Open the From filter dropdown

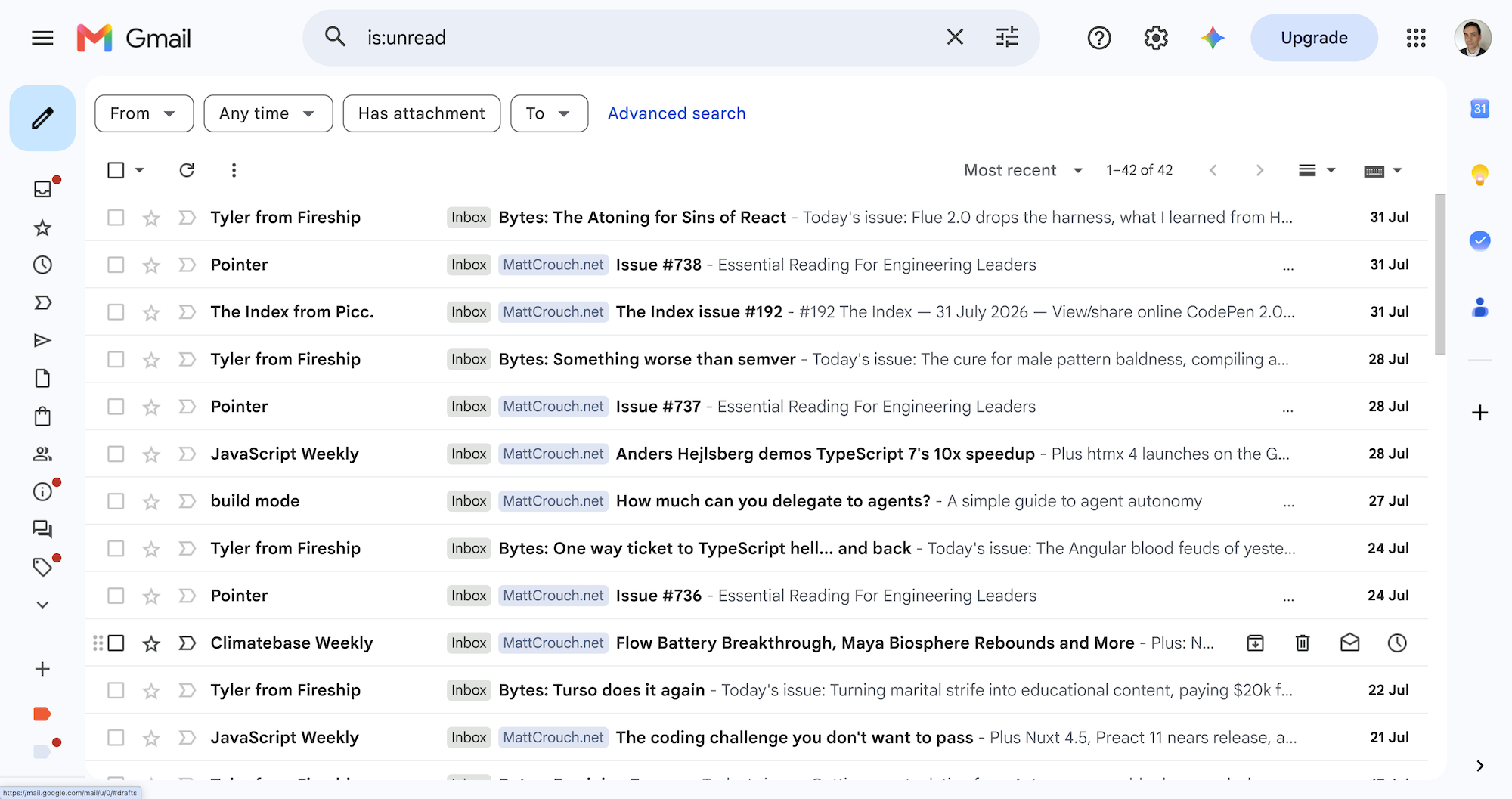pos(144,113)
